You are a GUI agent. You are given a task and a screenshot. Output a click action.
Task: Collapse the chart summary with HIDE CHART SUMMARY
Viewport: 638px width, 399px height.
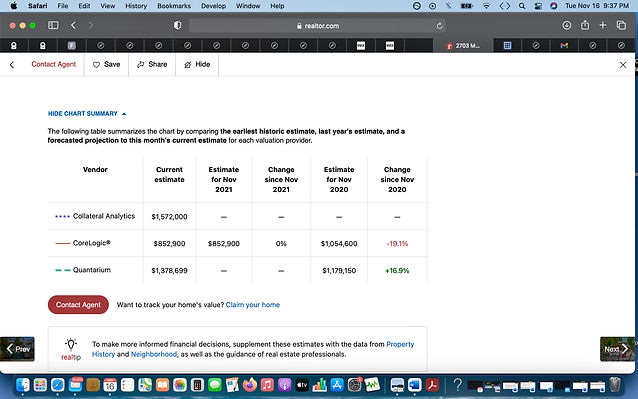(x=87, y=114)
